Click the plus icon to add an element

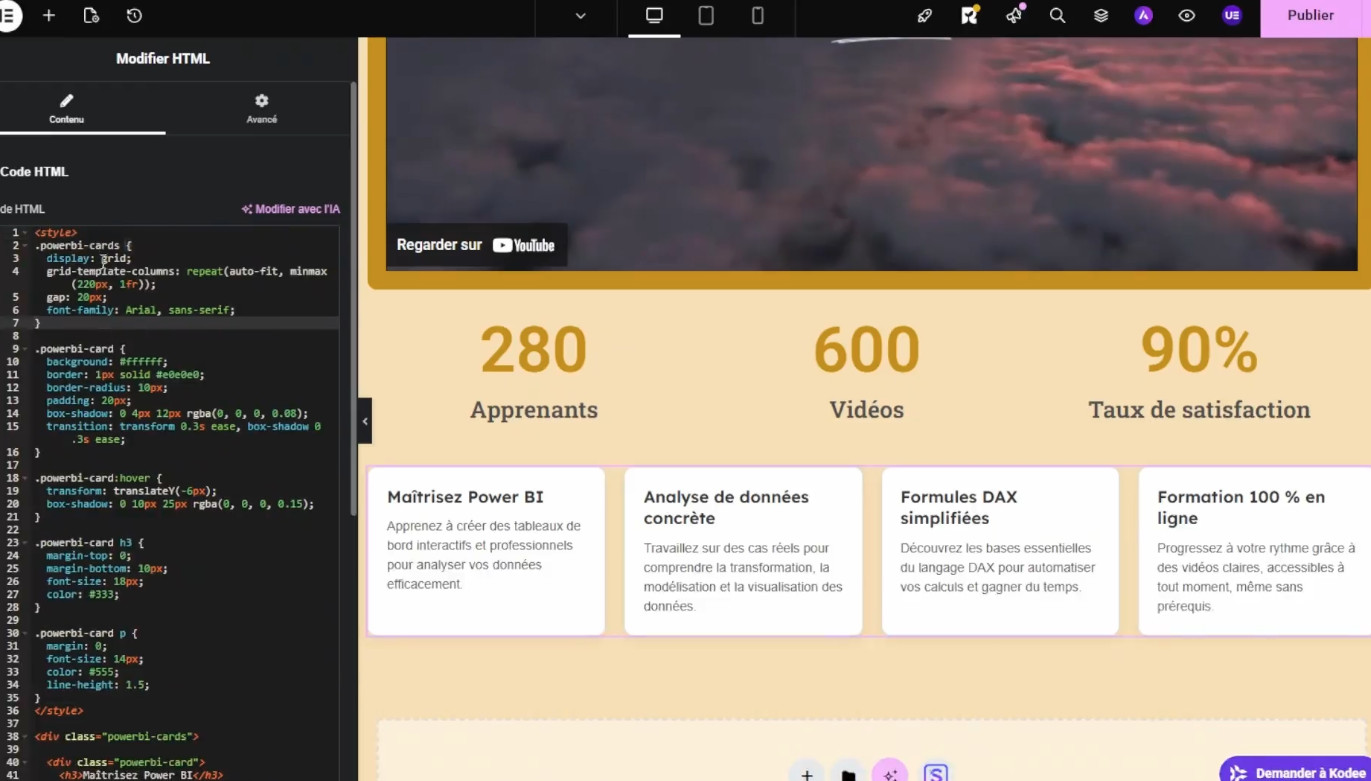pyautogui.click(x=49, y=16)
